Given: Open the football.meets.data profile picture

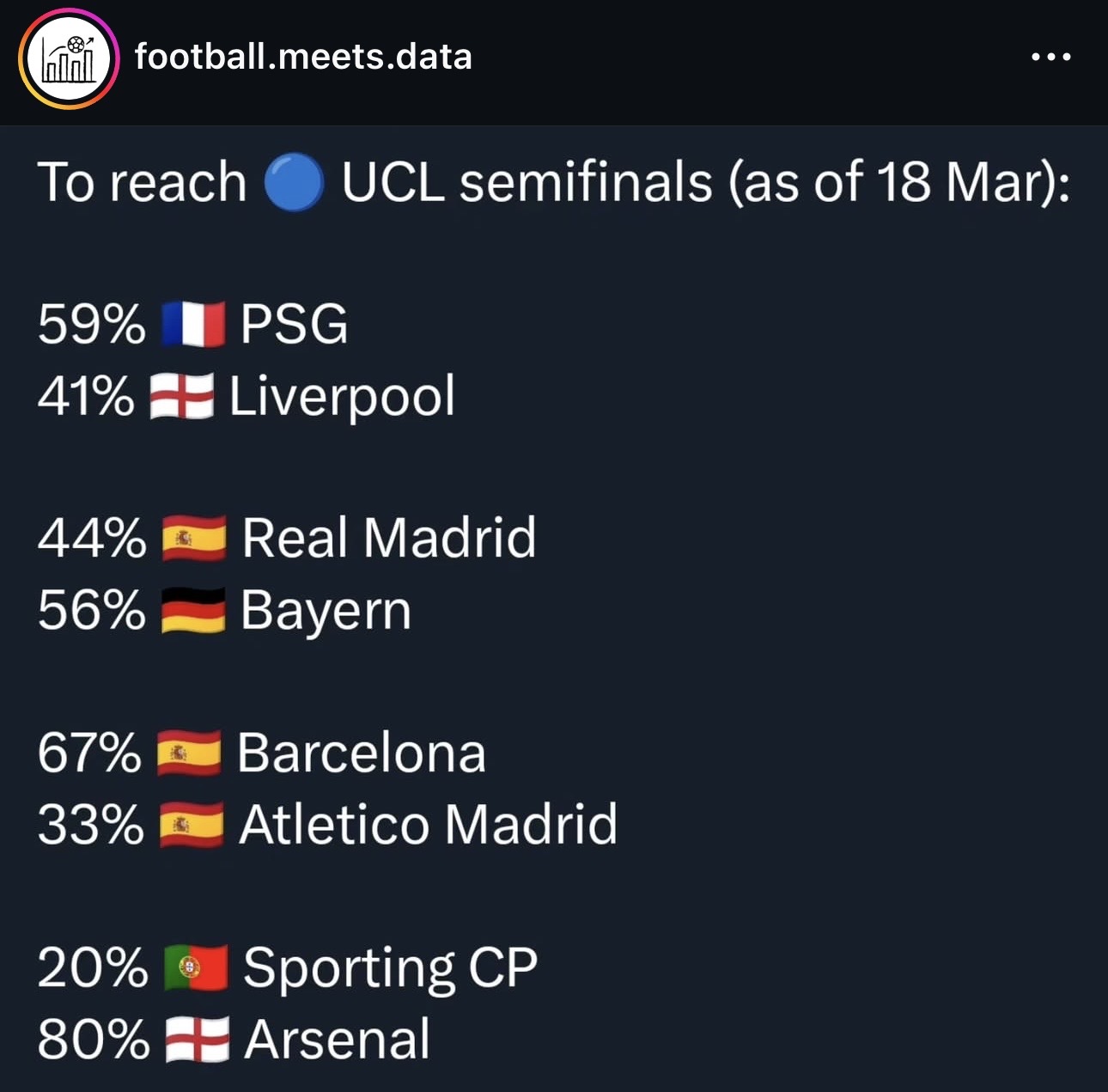Looking at the screenshot, I should click(69, 58).
